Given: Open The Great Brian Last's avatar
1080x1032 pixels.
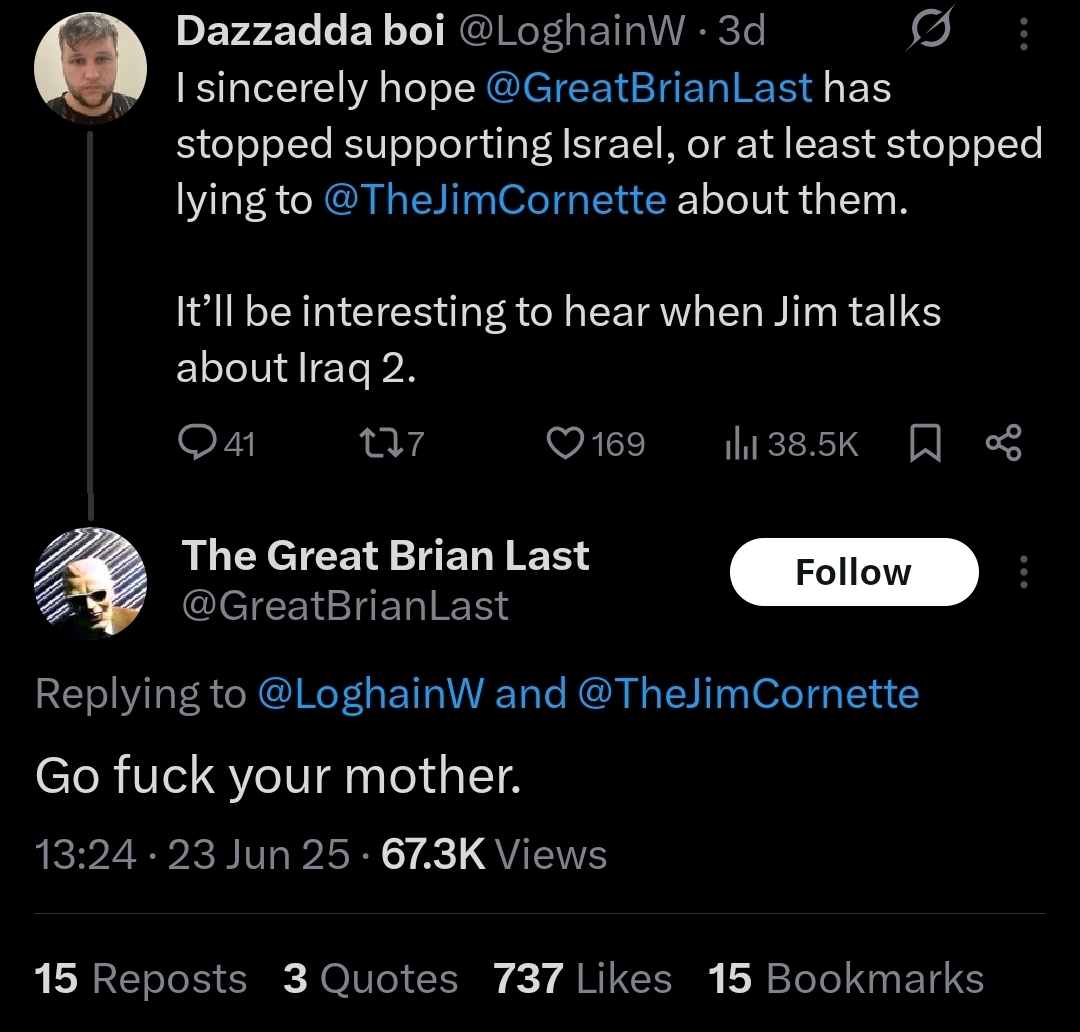Looking at the screenshot, I should 90,583.
